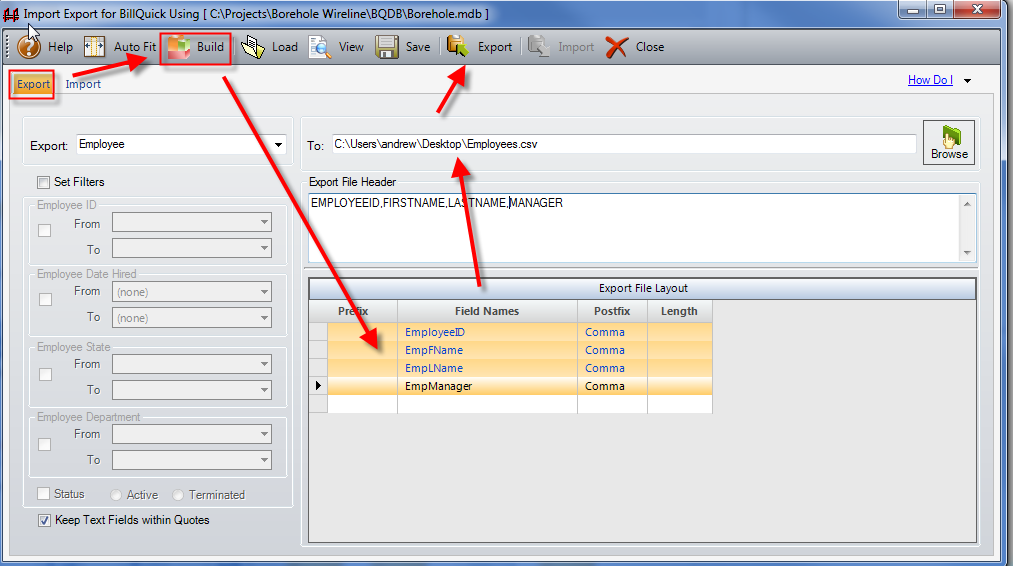1013x566 pixels.
Task: Minimize the Import Export window
Action: coord(913,10)
